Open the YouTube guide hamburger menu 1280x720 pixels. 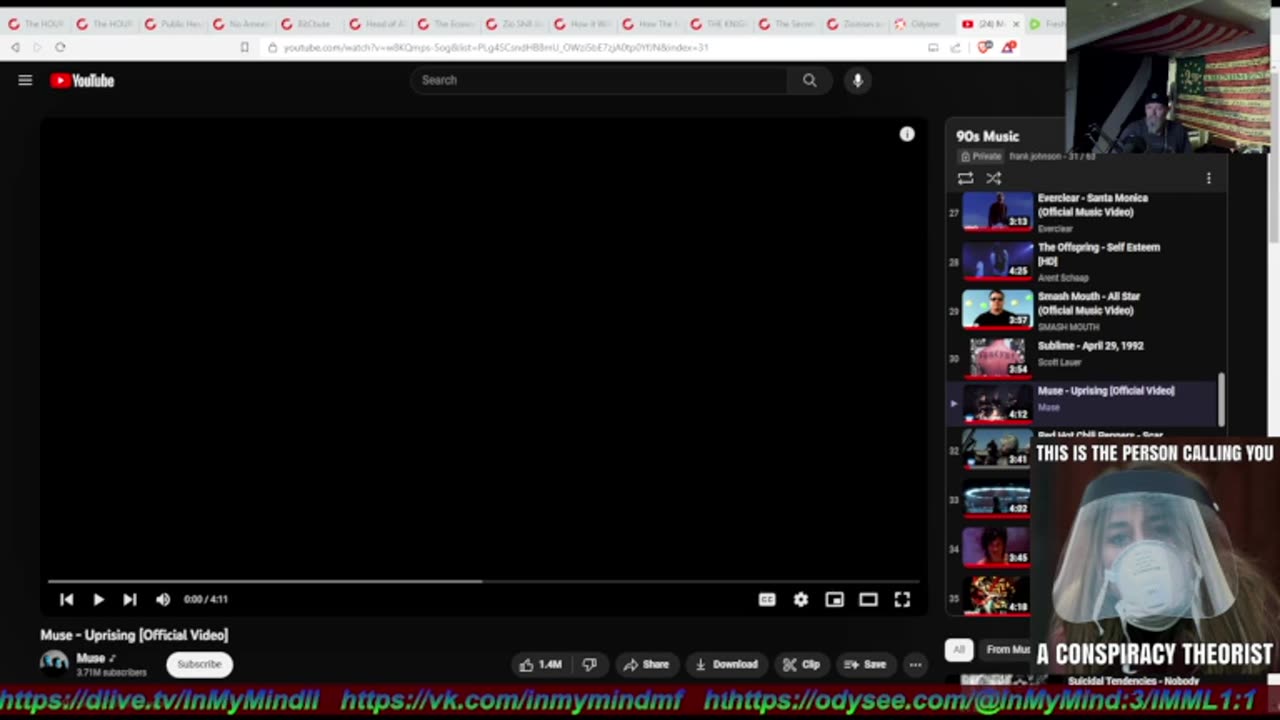point(25,80)
